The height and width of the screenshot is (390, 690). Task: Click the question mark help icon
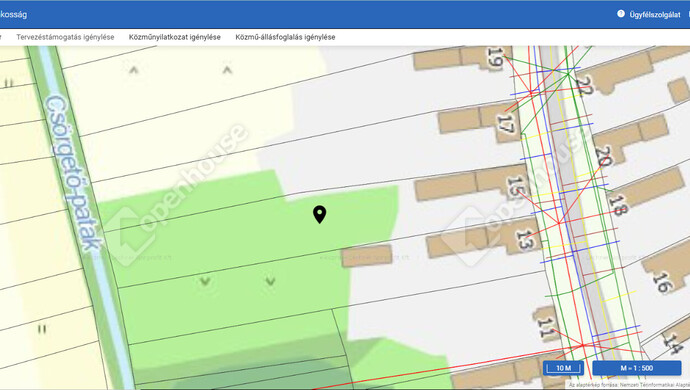point(620,14)
